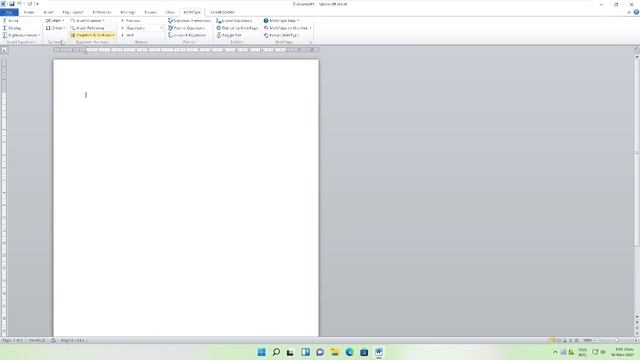Image resolution: width=640 pixels, height=360 pixels.
Task: Open the Page Layout tab
Action: (x=73, y=12)
